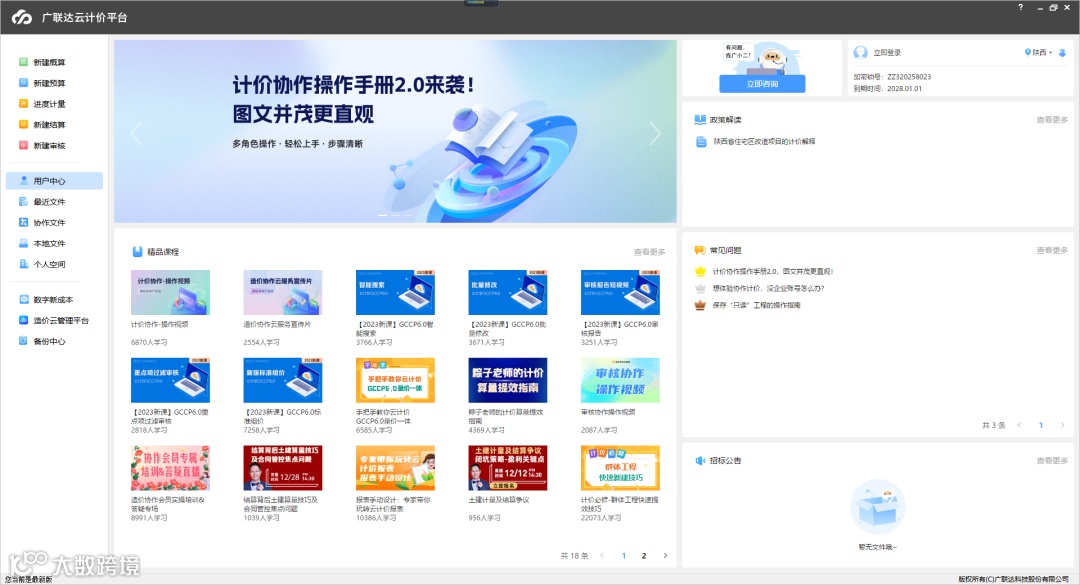
Task: Open the 群体工程快速新建技巧 thumbnail
Action: 620,468
